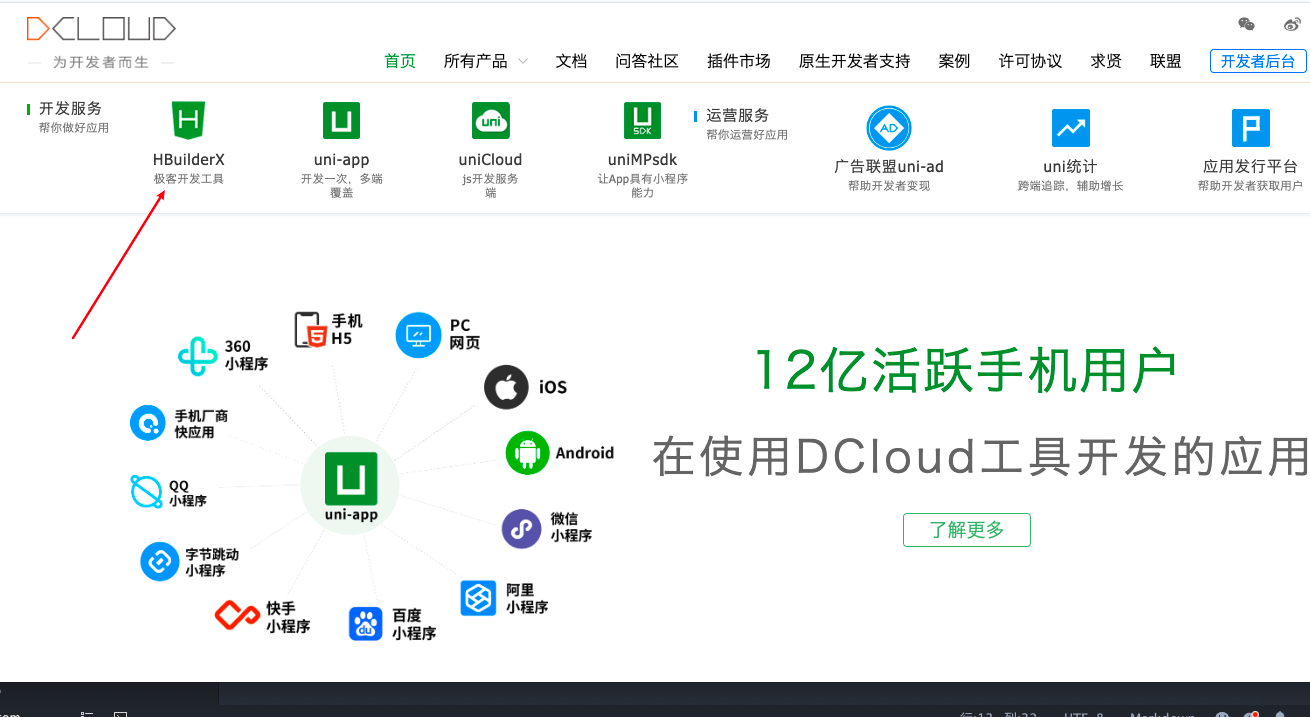
Task: Click 帮助开发者获取用户 description text
Action: point(1250,186)
